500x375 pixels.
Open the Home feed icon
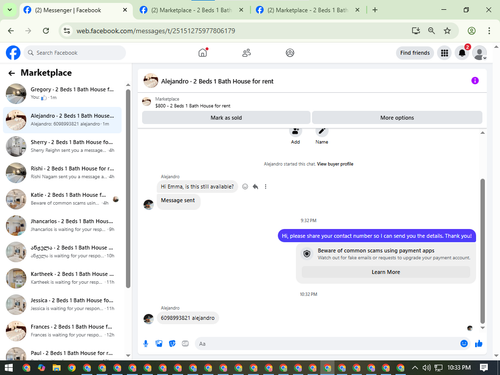click(203, 53)
